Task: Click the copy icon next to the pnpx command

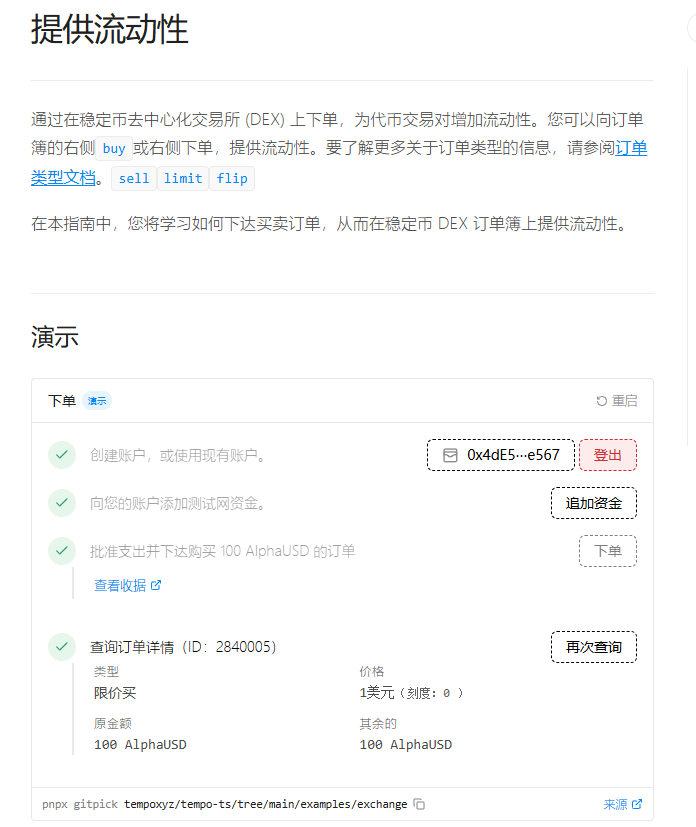Action: tap(420, 804)
